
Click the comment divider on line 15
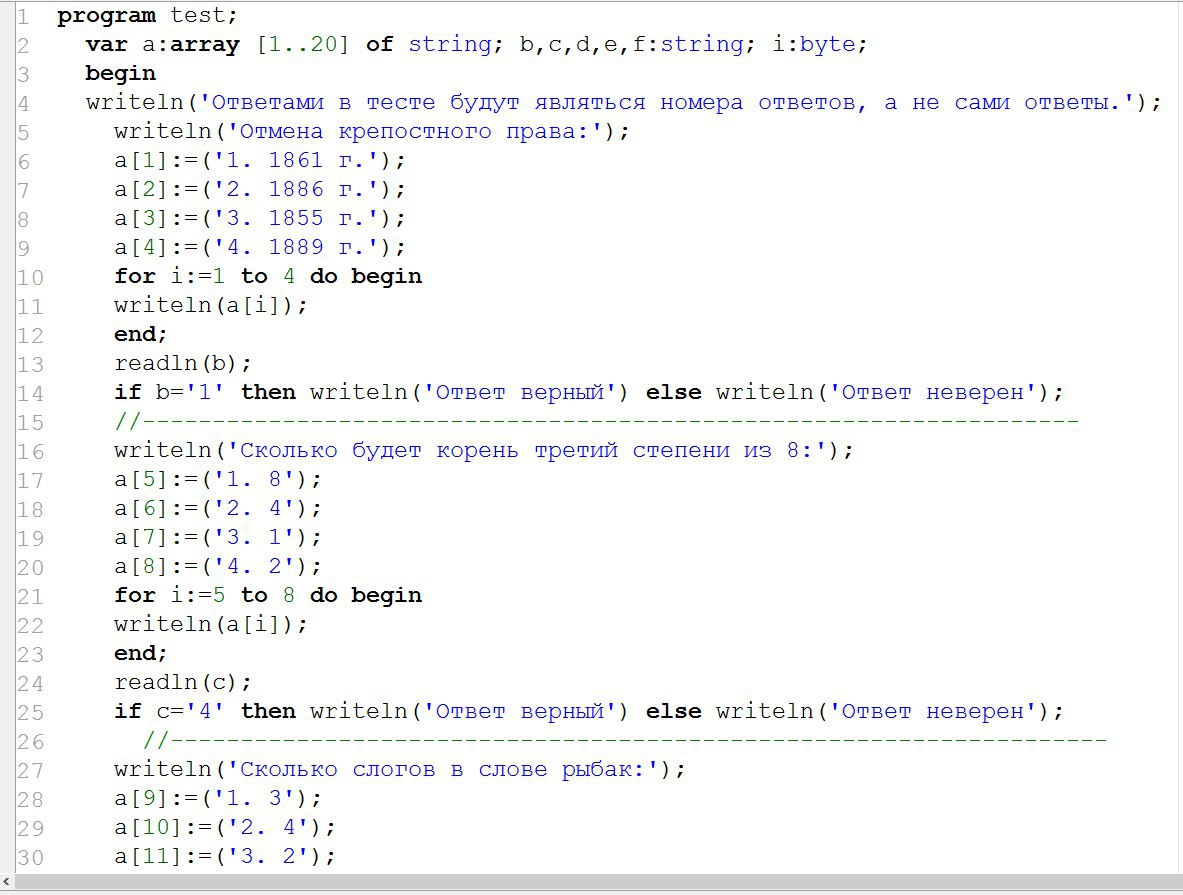(596, 422)
